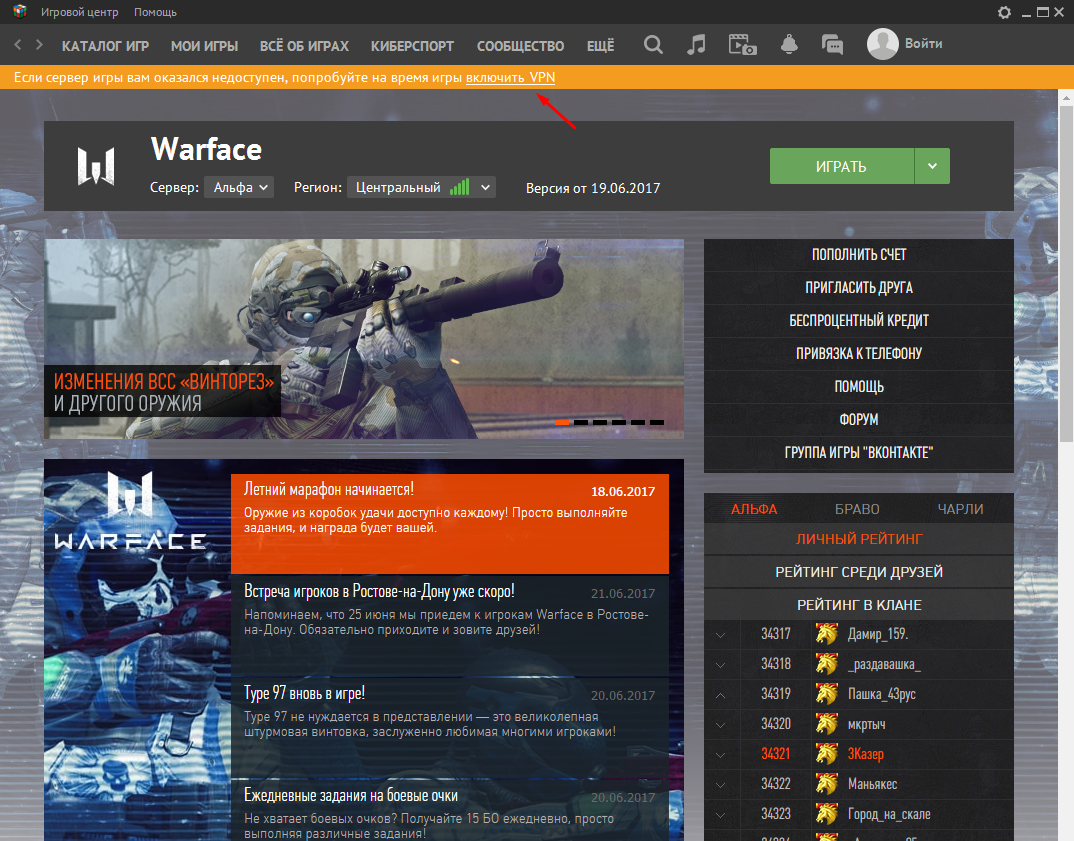This screenshot has width=1074, height=841.
Task: Expand arrow next to ИГРАТЬ button
Action: [x=932, y=166]
